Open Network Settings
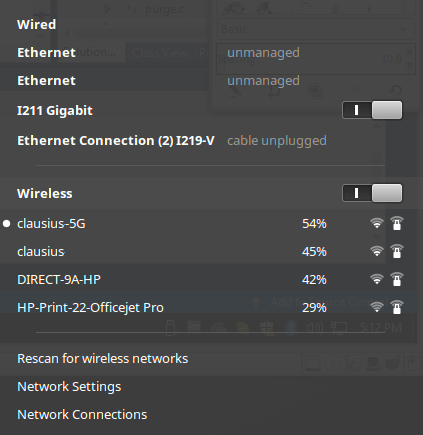Screen dimensions: 423x435 [211, 387]
